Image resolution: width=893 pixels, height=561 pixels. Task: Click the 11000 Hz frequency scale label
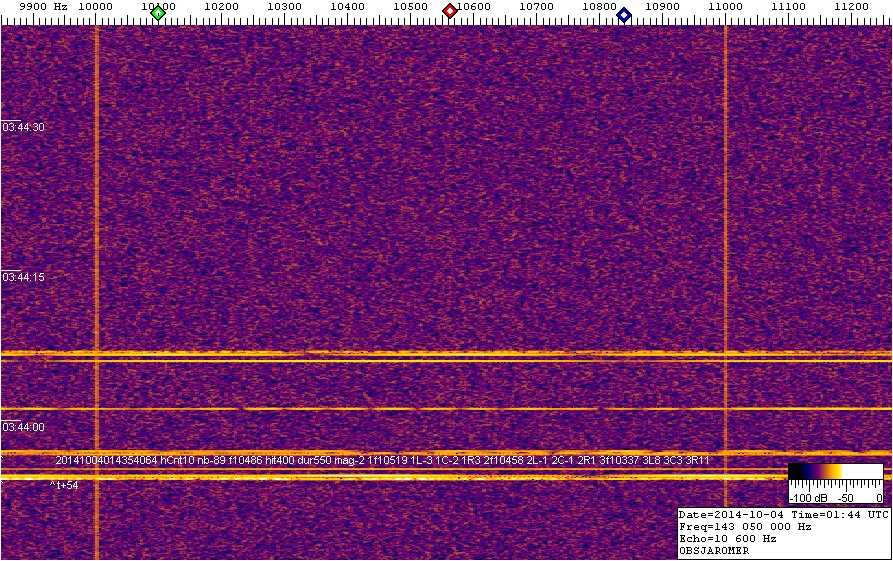(725, 7)
